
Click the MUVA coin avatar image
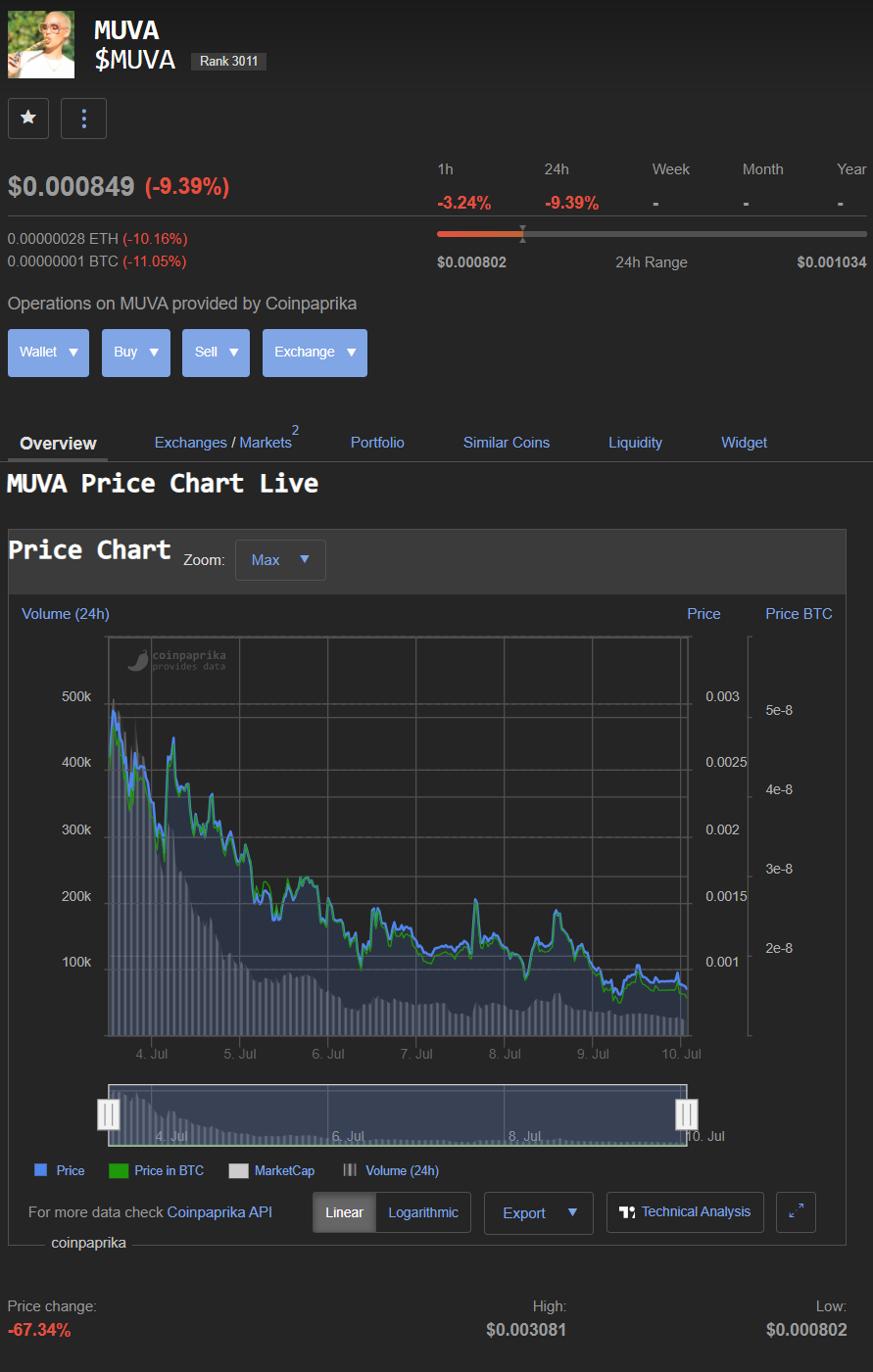tap(41, 45)
